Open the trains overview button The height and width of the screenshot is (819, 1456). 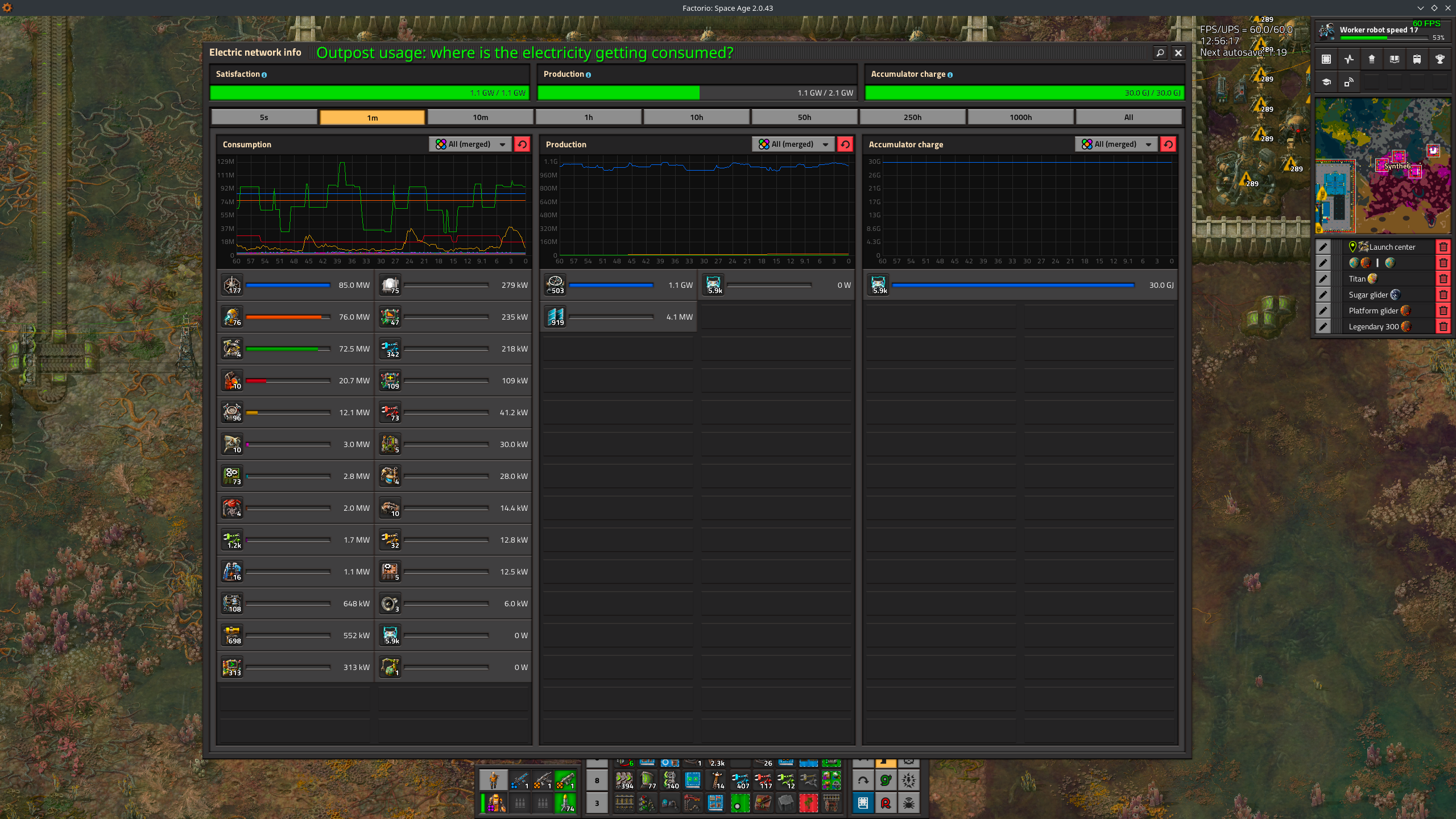pyautogui.click(x=1417, y=59)
